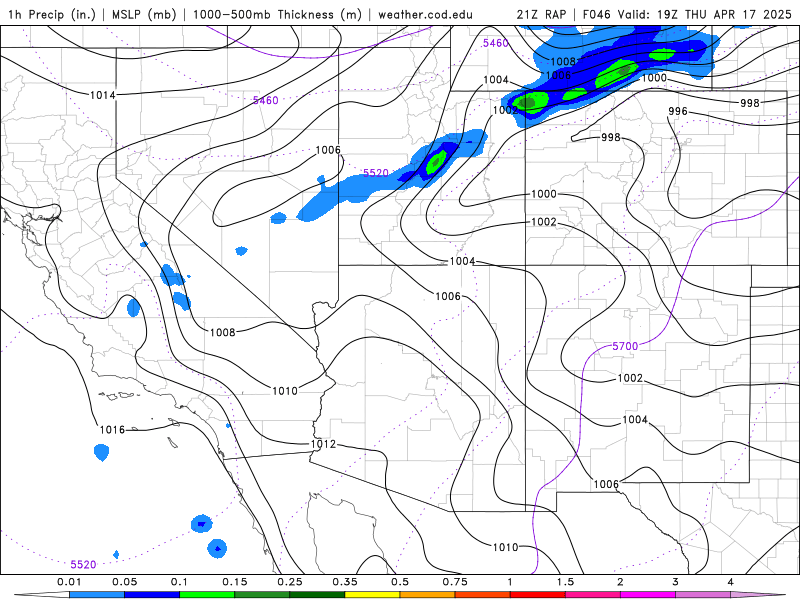Click the 996 isobar label

tap(678, 111)
